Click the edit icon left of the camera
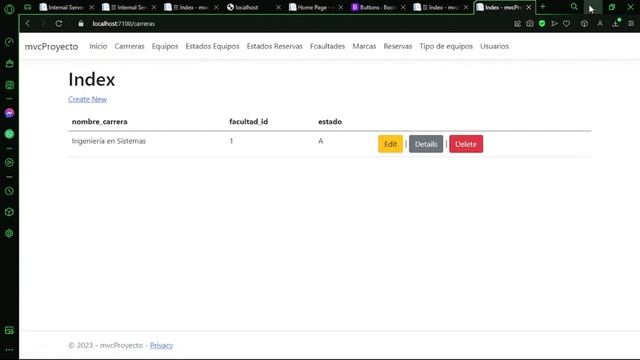Screen dimensions: 640x360 pos(518,24)
